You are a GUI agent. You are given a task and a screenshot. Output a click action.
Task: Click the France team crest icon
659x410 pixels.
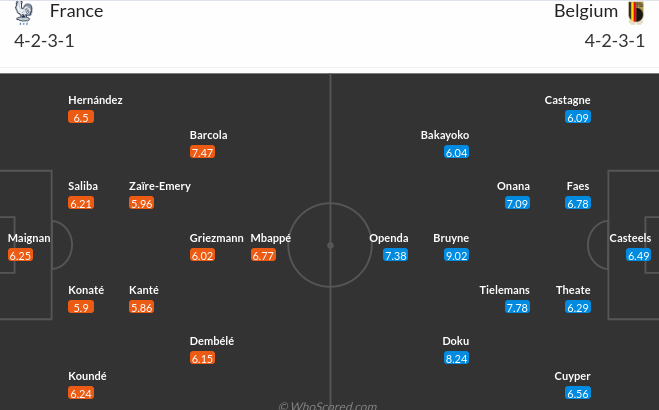click(x=25, y=12)
